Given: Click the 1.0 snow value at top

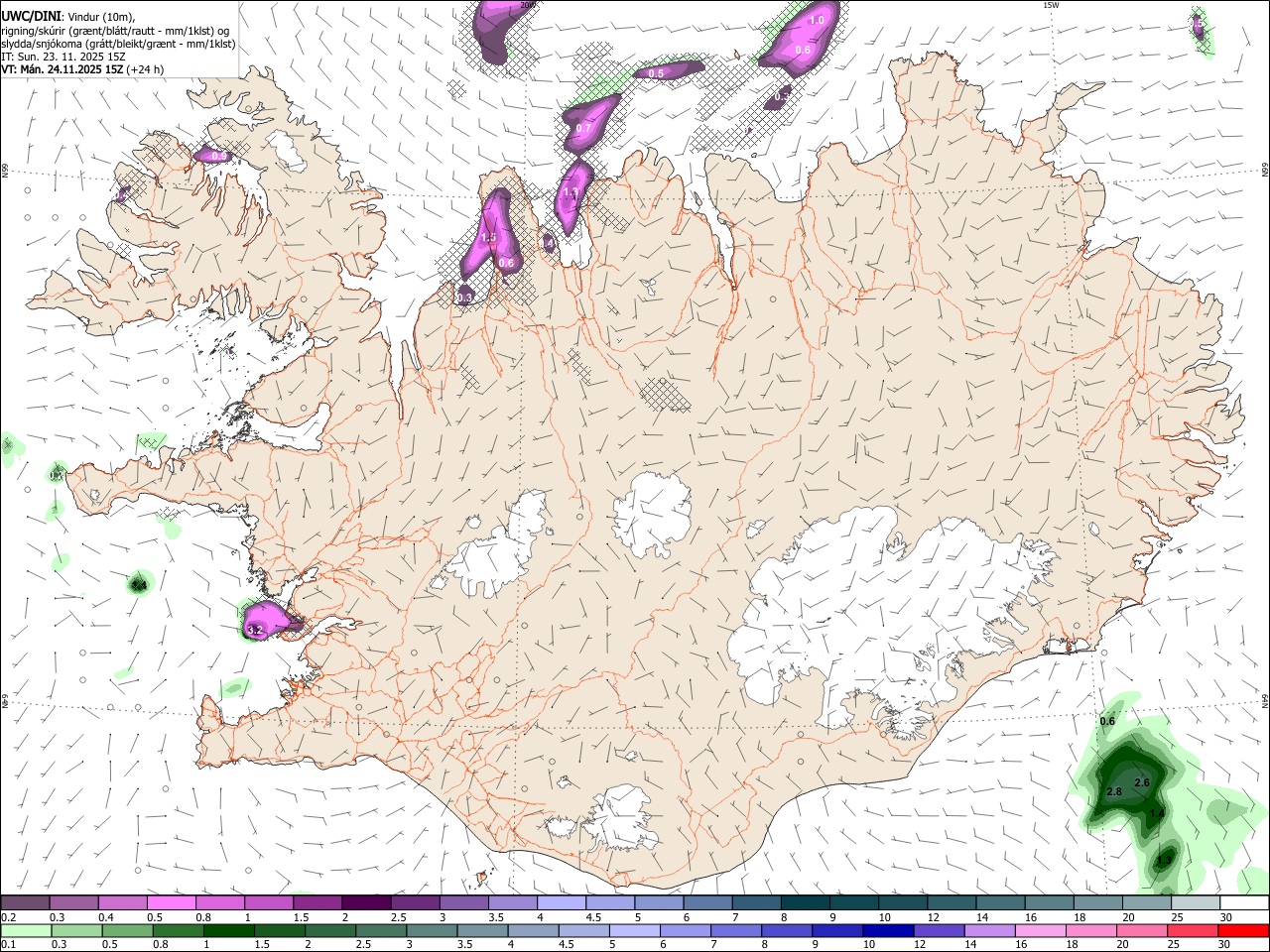Looking at the screenshot, I should (818, 20).
